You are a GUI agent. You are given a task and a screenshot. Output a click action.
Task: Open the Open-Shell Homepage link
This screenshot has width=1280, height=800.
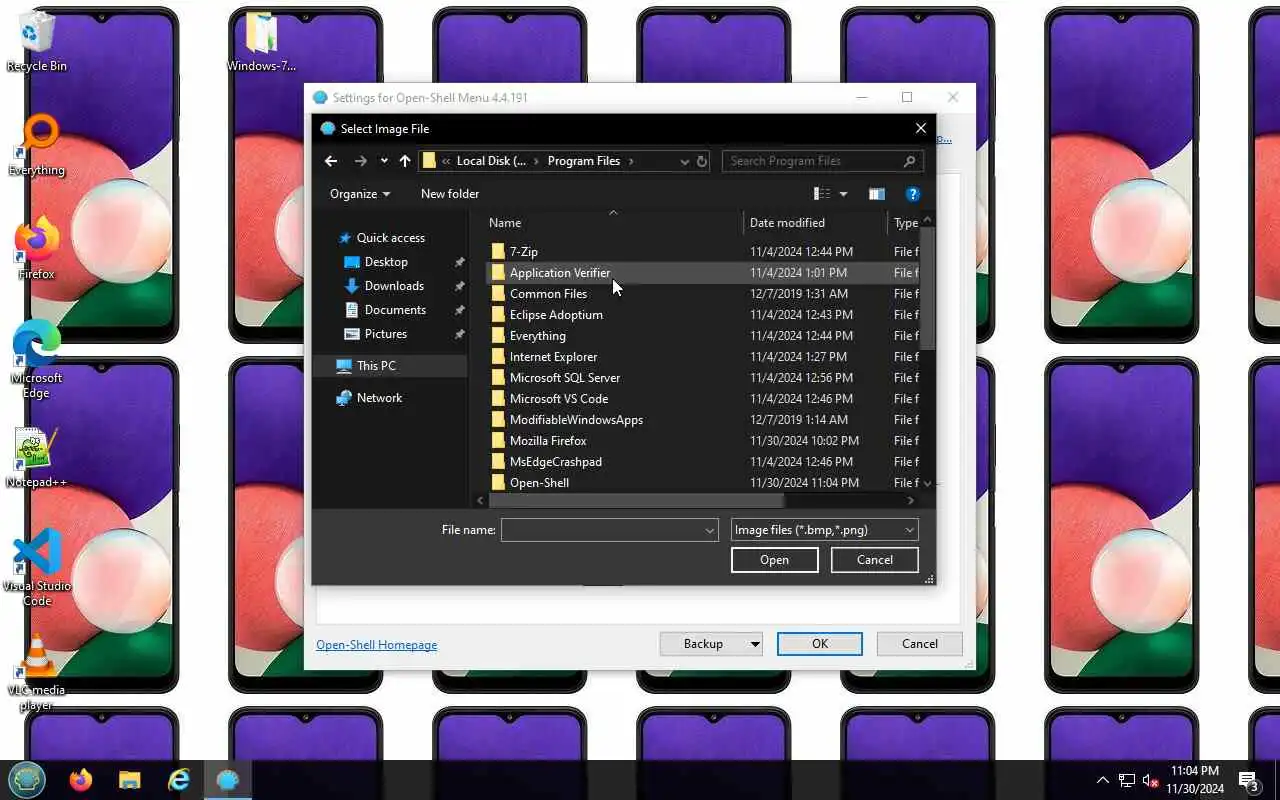click(x=377, y=645)
